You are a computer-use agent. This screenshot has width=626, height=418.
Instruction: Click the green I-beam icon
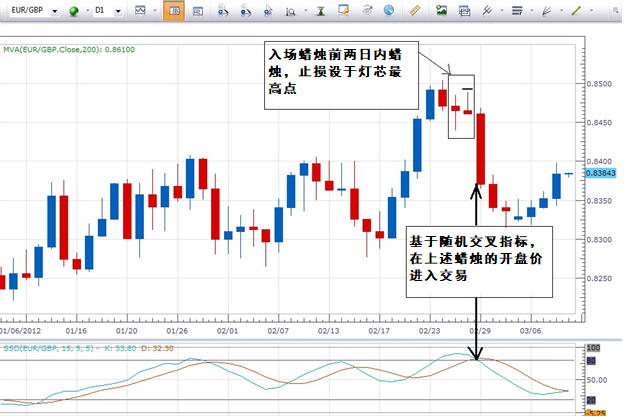coord(321,11)
